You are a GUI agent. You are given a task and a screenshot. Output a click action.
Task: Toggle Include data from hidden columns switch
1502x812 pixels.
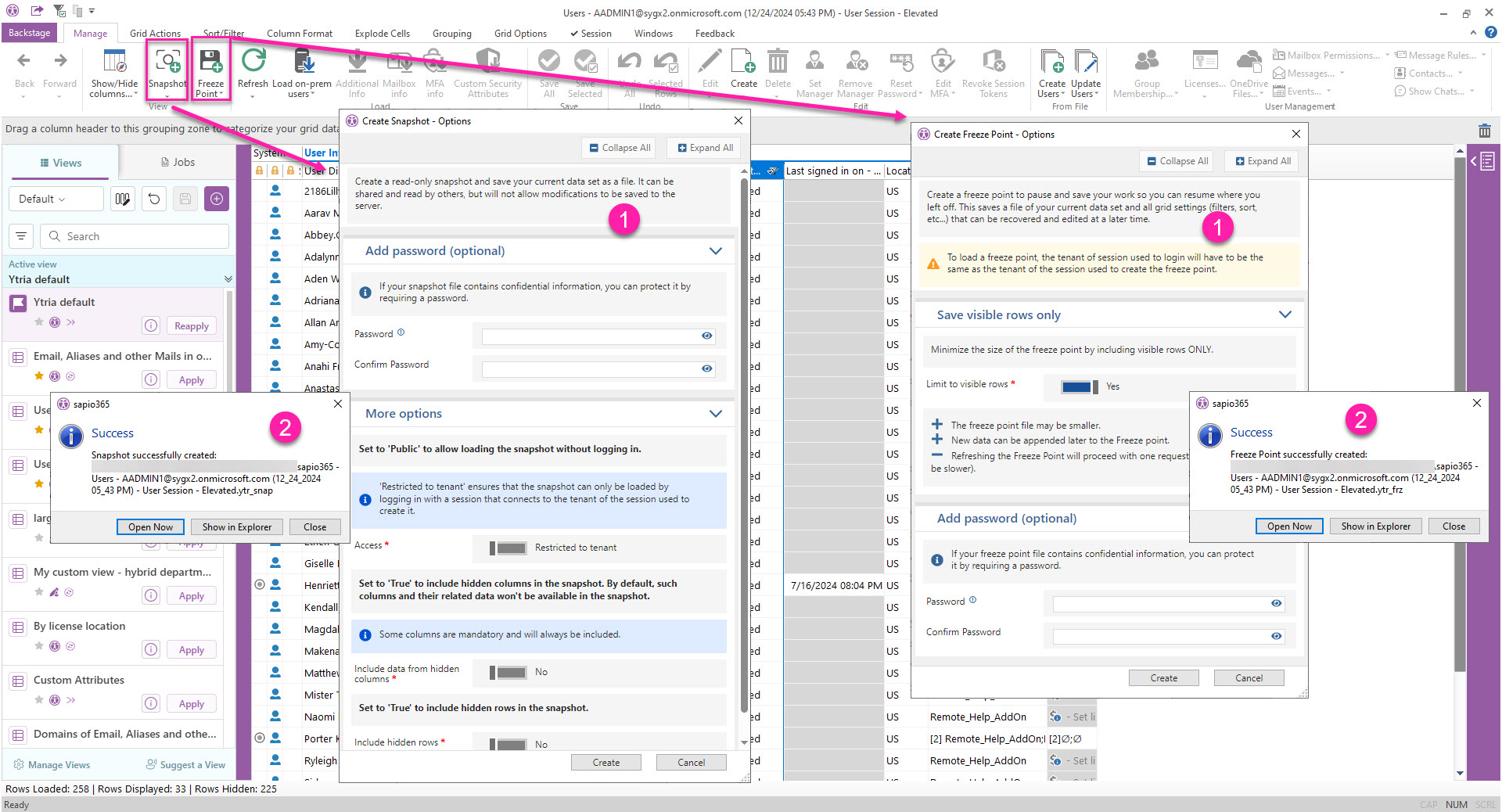pyautogui.click(x=508, y=672)
